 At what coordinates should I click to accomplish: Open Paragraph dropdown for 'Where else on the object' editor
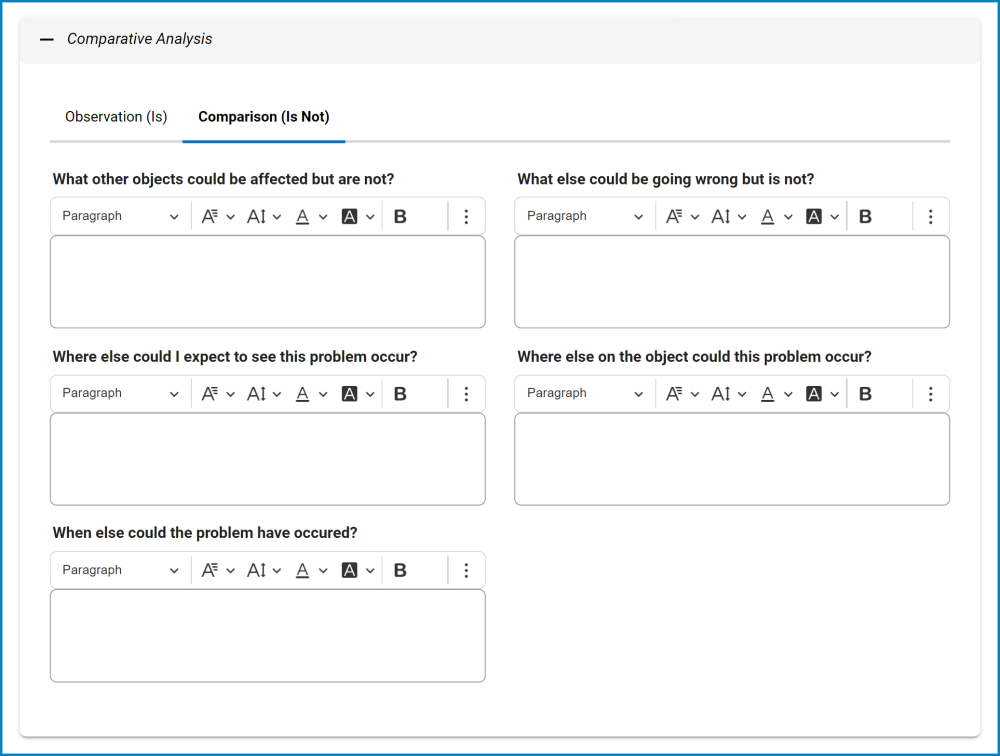pyautogui.click(x=585, y=394)
